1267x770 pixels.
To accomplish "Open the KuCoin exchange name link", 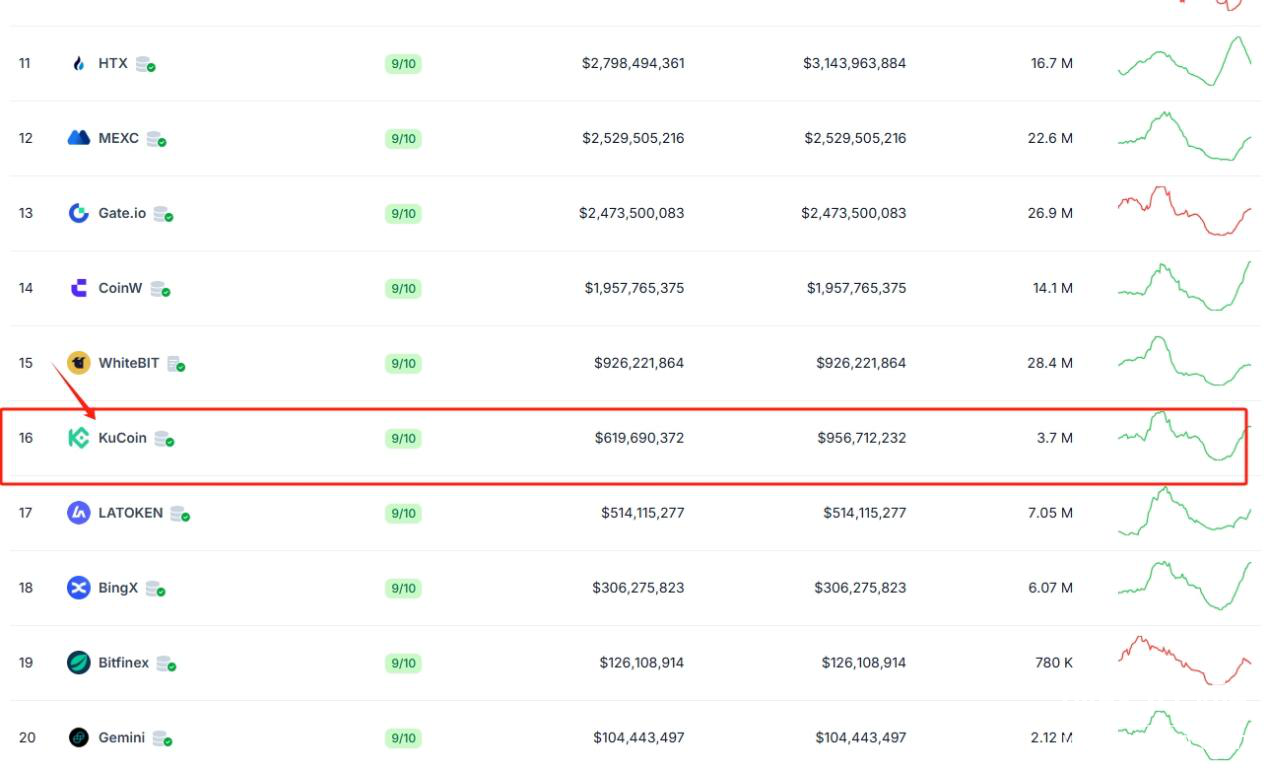I will pyautogui.click(x=123, y=438).
